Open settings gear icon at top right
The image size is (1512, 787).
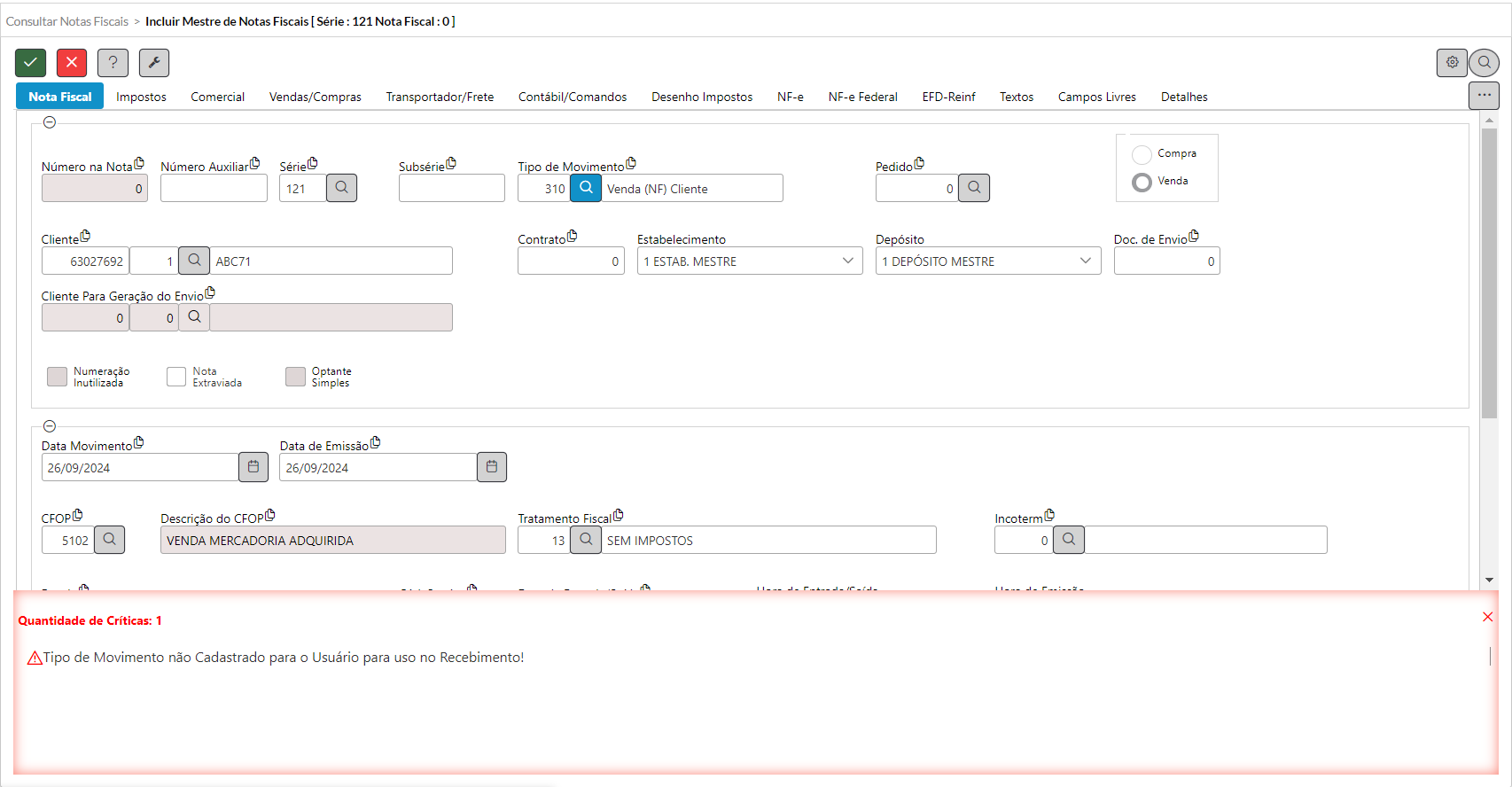[x=1452, y=63]
